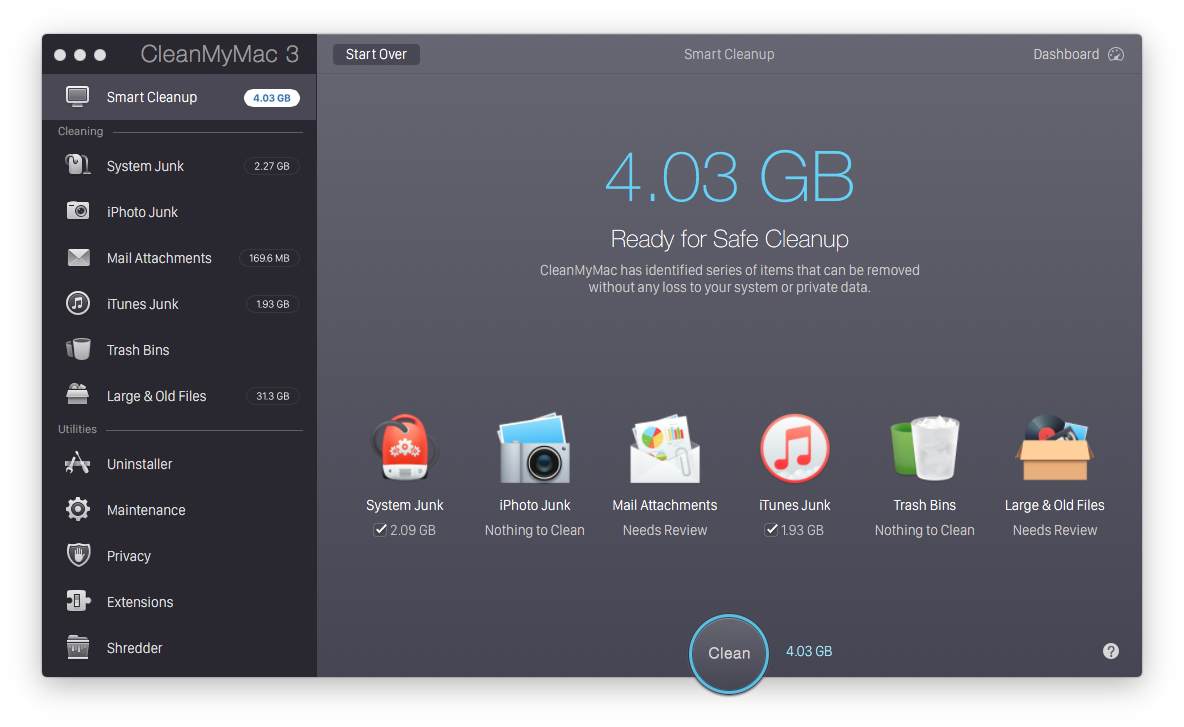The image size is (1184, 727).
Task: Click the Mail Attachments envelope sidebar icon
Action: coord(79,257)
